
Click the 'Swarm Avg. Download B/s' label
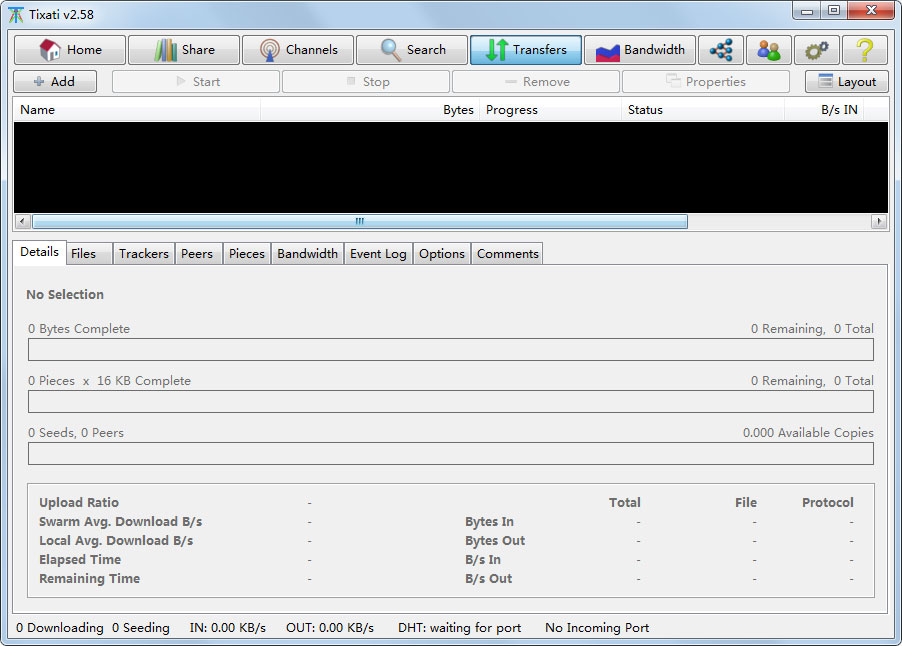click(x=121, y=522)
